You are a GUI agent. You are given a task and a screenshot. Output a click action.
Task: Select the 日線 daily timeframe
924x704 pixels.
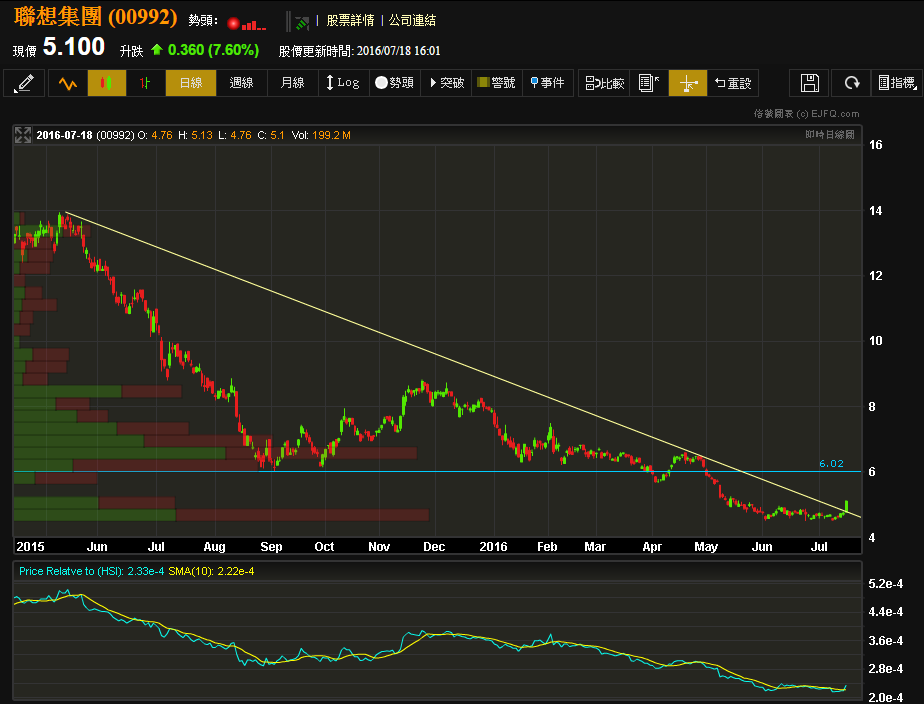click(x=191, y=83)
